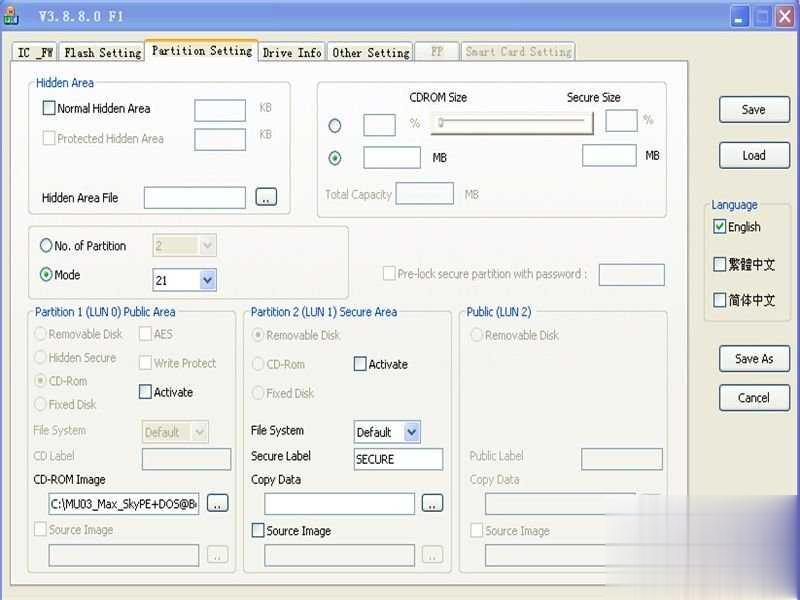This screenshot has height=600, width=800.
Task: Browse for Partition 2 Copy Data
Action: pos(432,503)
